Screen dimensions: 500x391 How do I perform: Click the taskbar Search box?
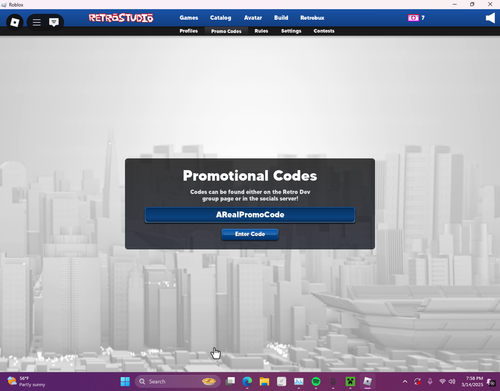(178, 381)
